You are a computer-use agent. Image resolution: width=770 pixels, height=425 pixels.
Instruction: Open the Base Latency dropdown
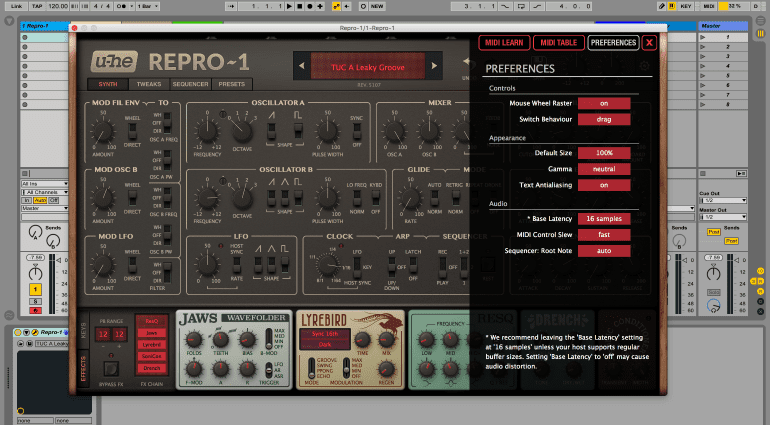[x=603, y=217]
